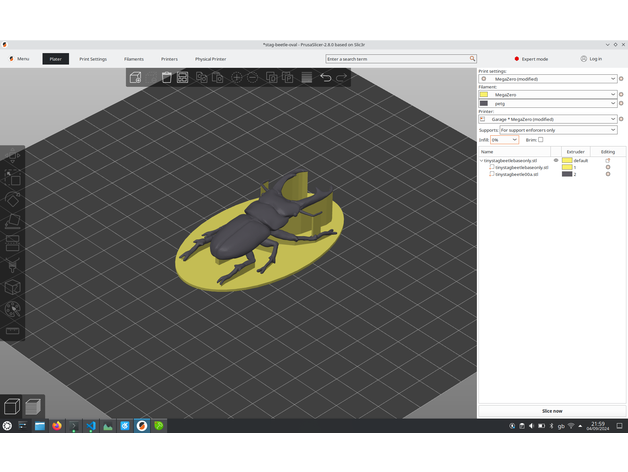The height and width of the screenshot is (472, 628).
Task: Click the Undo arrow in toolbar
Action: point(325,77)
